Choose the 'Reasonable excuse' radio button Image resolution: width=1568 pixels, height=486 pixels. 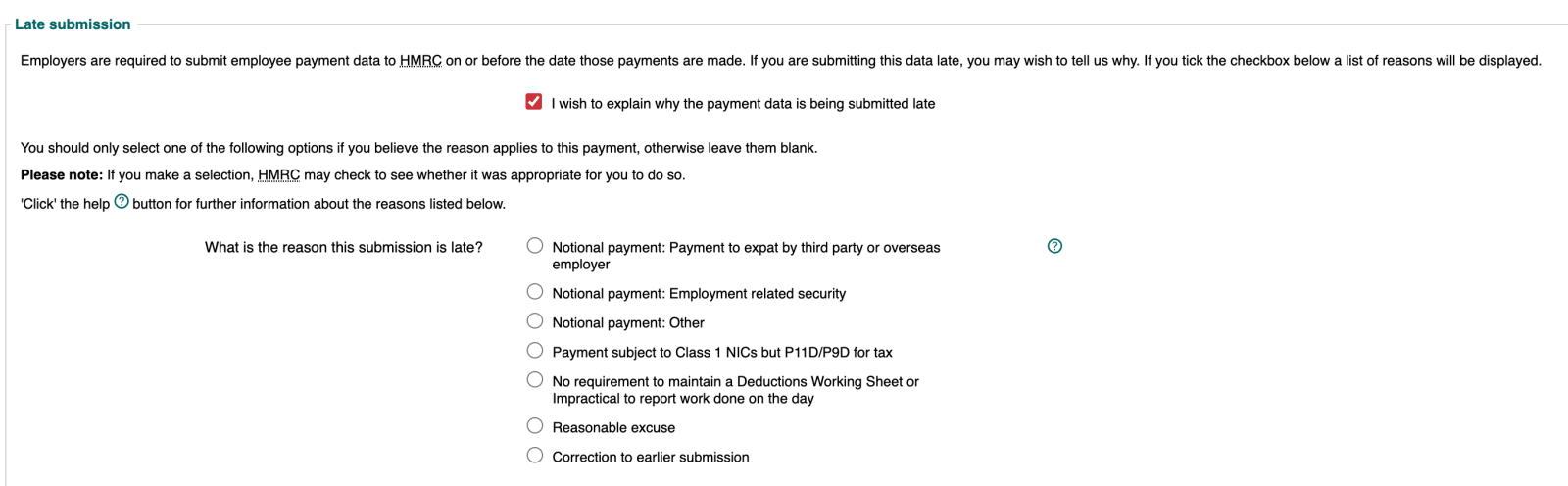(x=535, y=426)
